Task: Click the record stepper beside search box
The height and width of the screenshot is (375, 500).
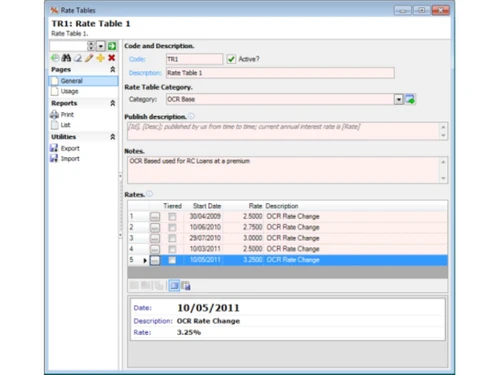Action: click(x=91, y=46)
